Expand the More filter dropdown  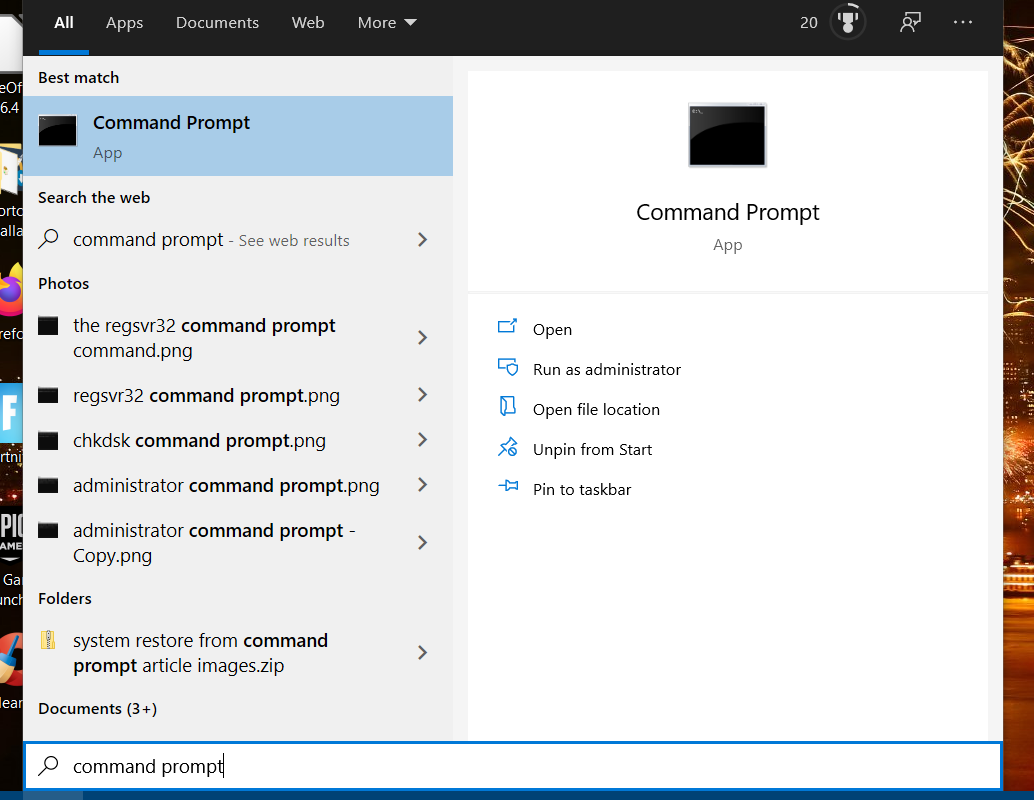coord(387,23)
